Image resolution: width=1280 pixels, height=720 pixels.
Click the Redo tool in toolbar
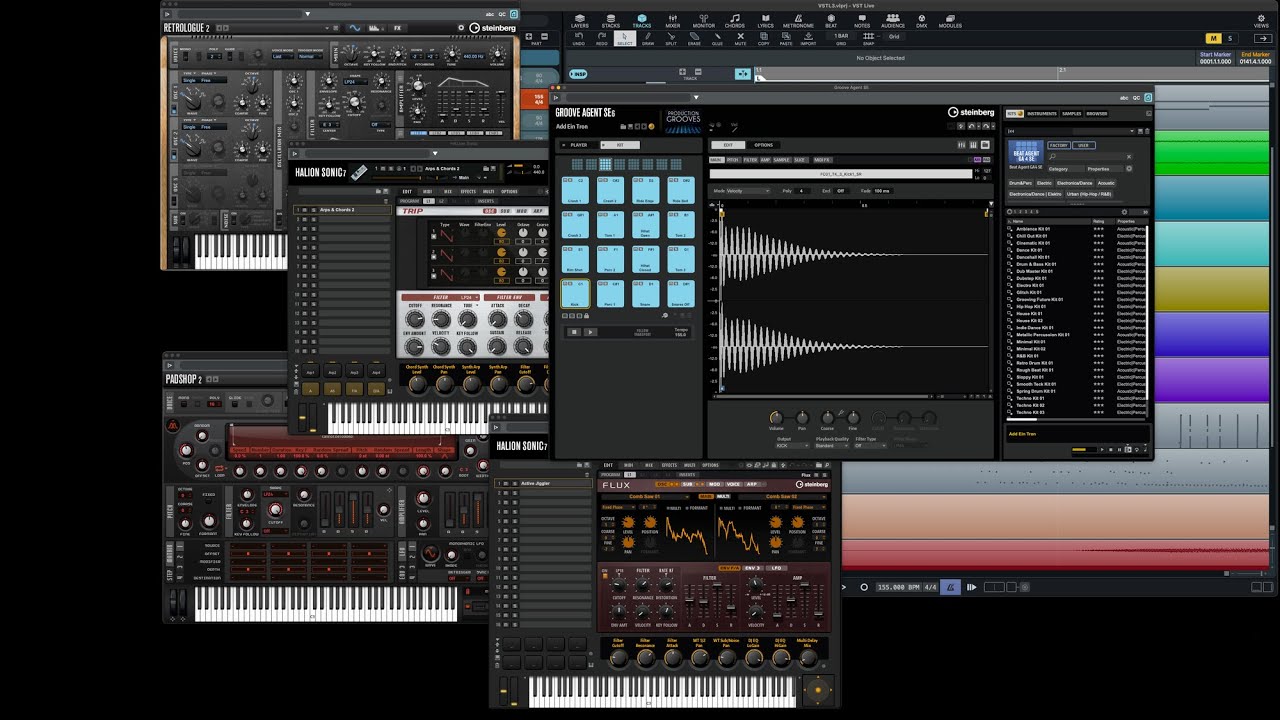(x=602, y=39)
